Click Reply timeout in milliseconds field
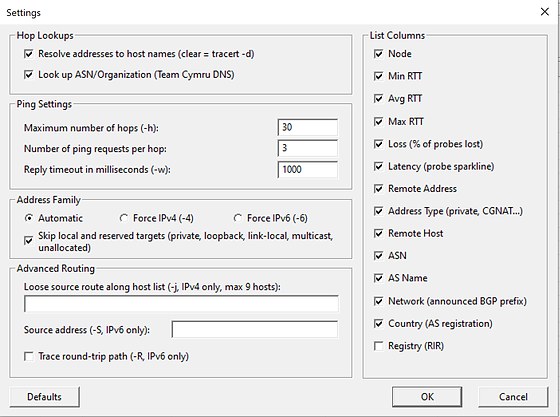The width and height of the screenshot is (560, 417). (308, 170)
